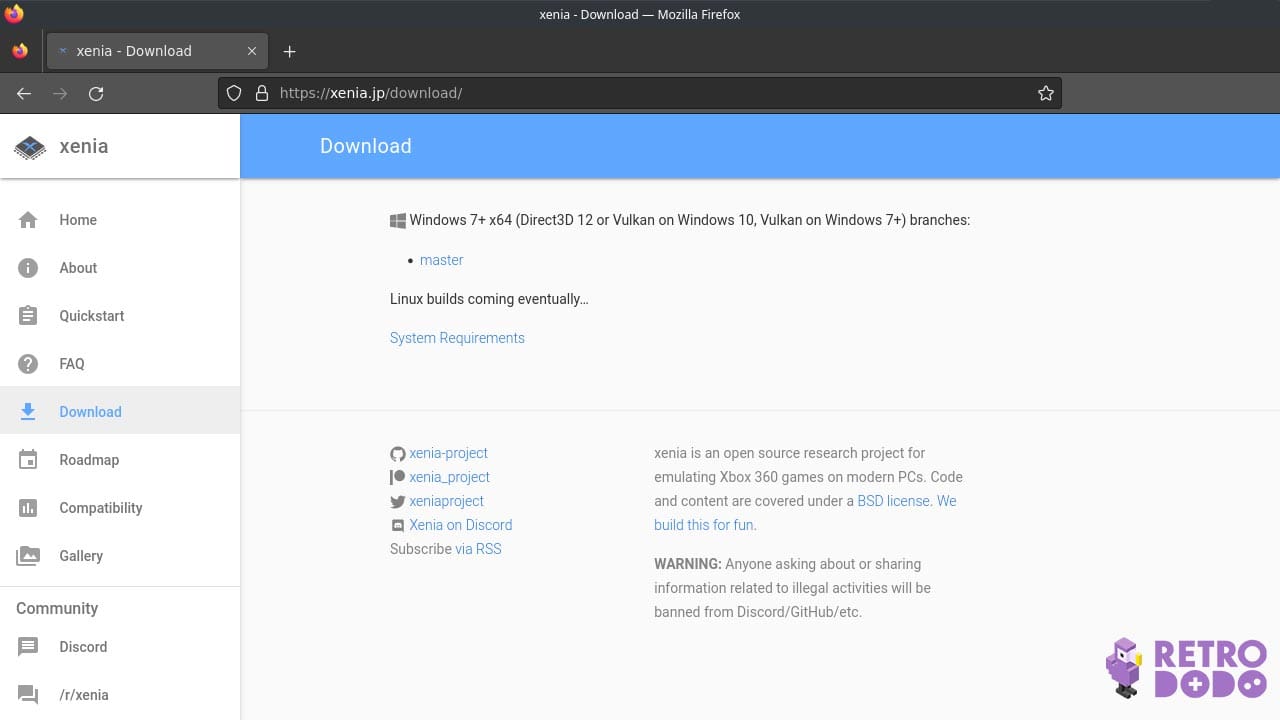
Task: Click the Firefox application icon in title bar
Action: coord(14,14)
